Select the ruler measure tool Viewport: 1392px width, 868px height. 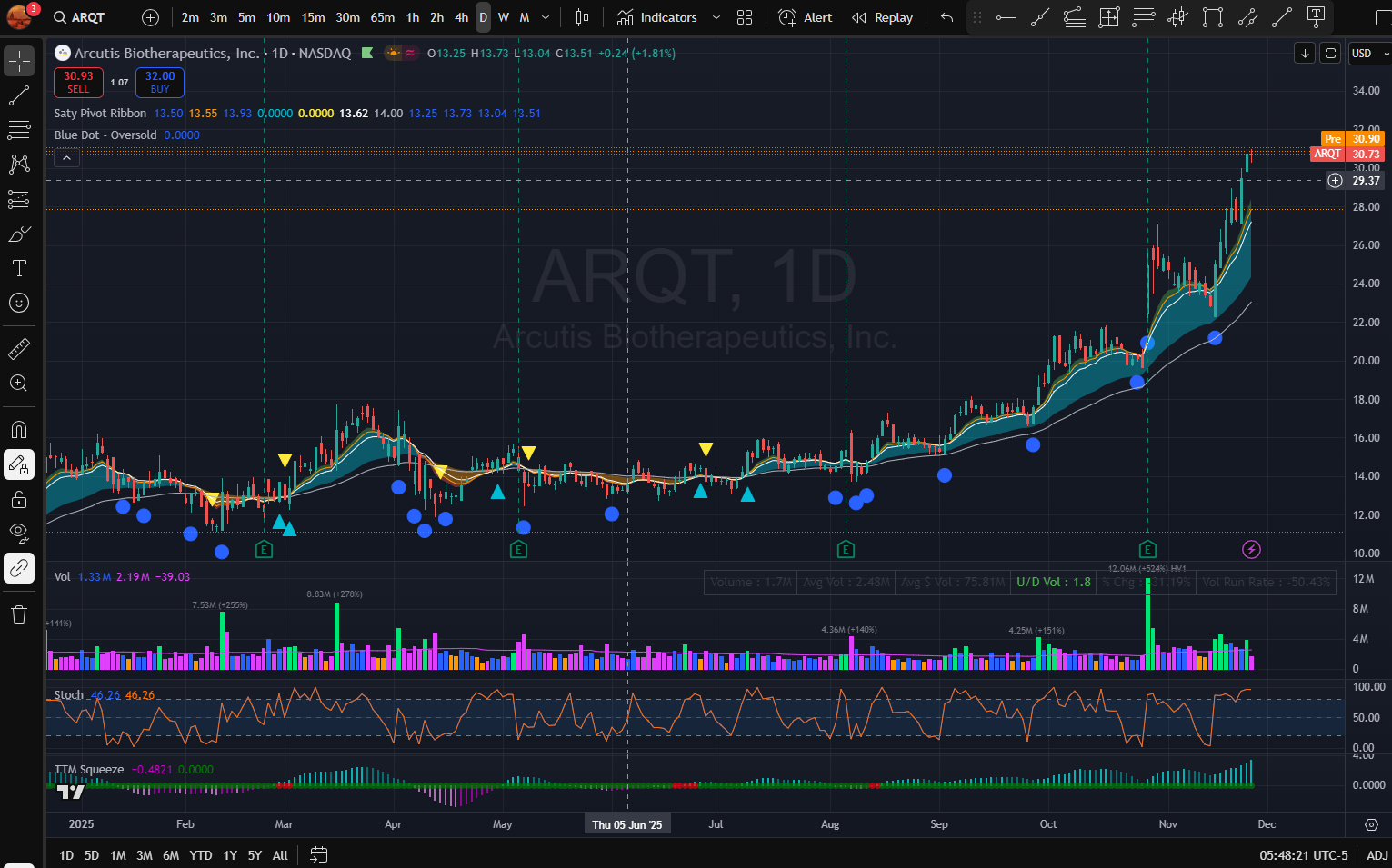click(x=19, y=348)
